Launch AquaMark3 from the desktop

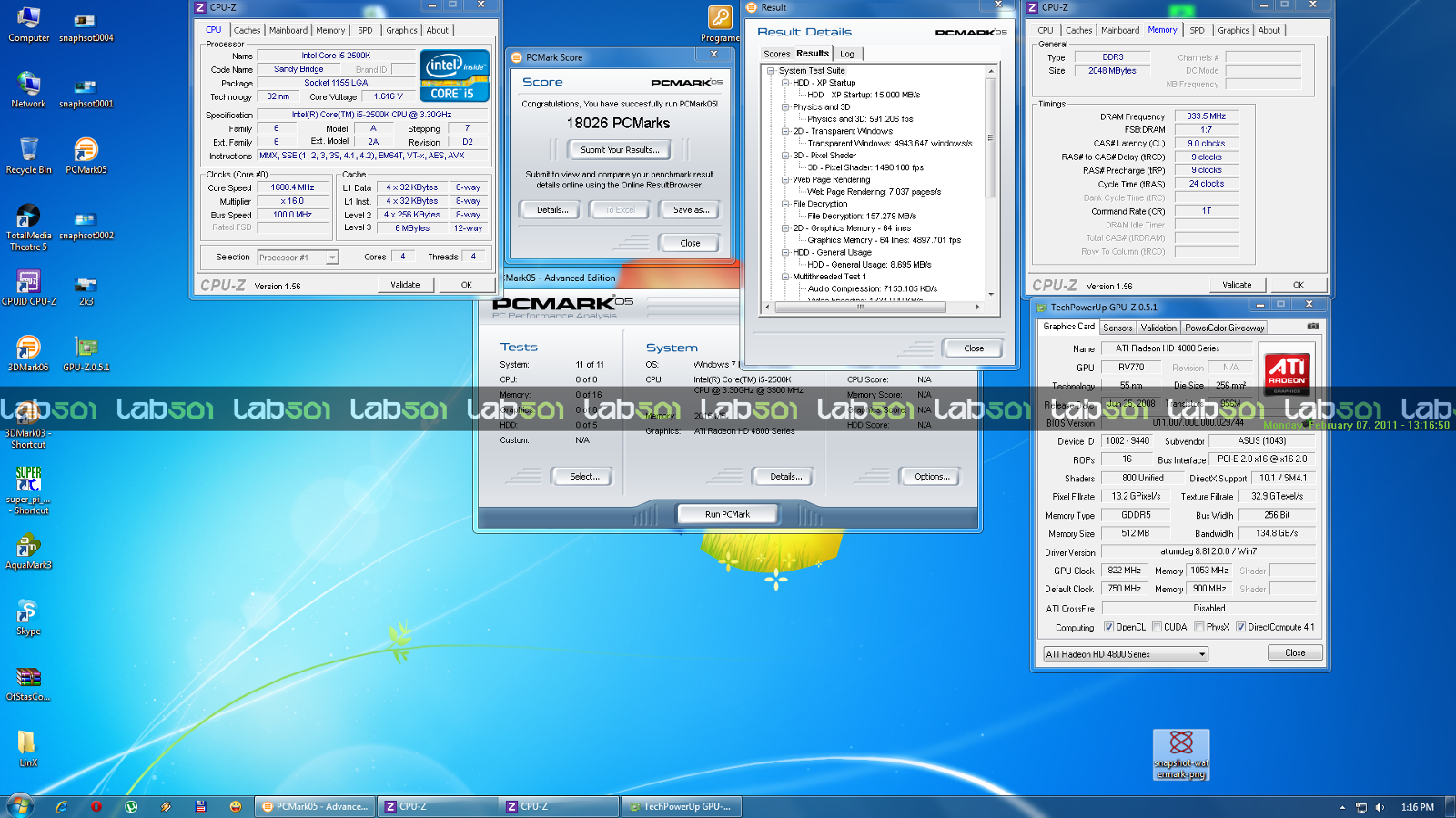28,551
